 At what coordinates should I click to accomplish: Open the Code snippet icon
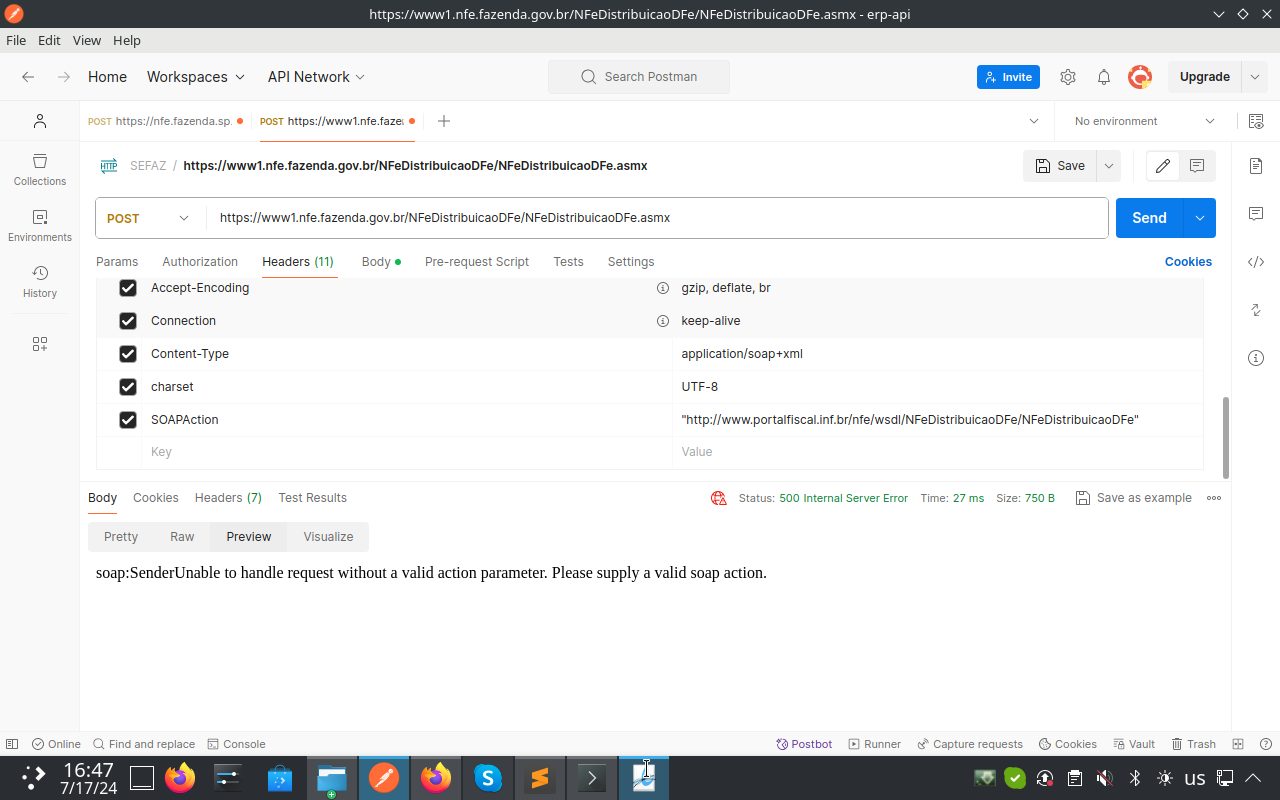(1256, 262)
